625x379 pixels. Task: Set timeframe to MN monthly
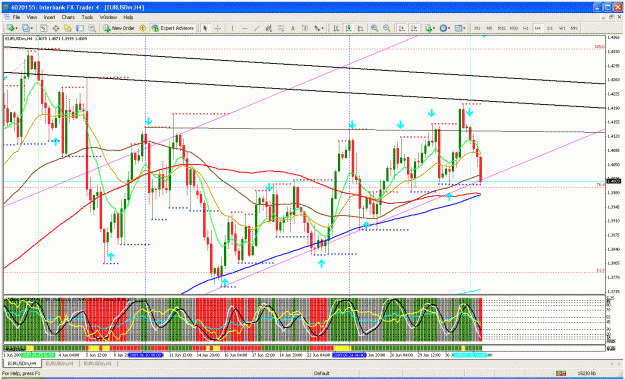click(x=574, y=28)
